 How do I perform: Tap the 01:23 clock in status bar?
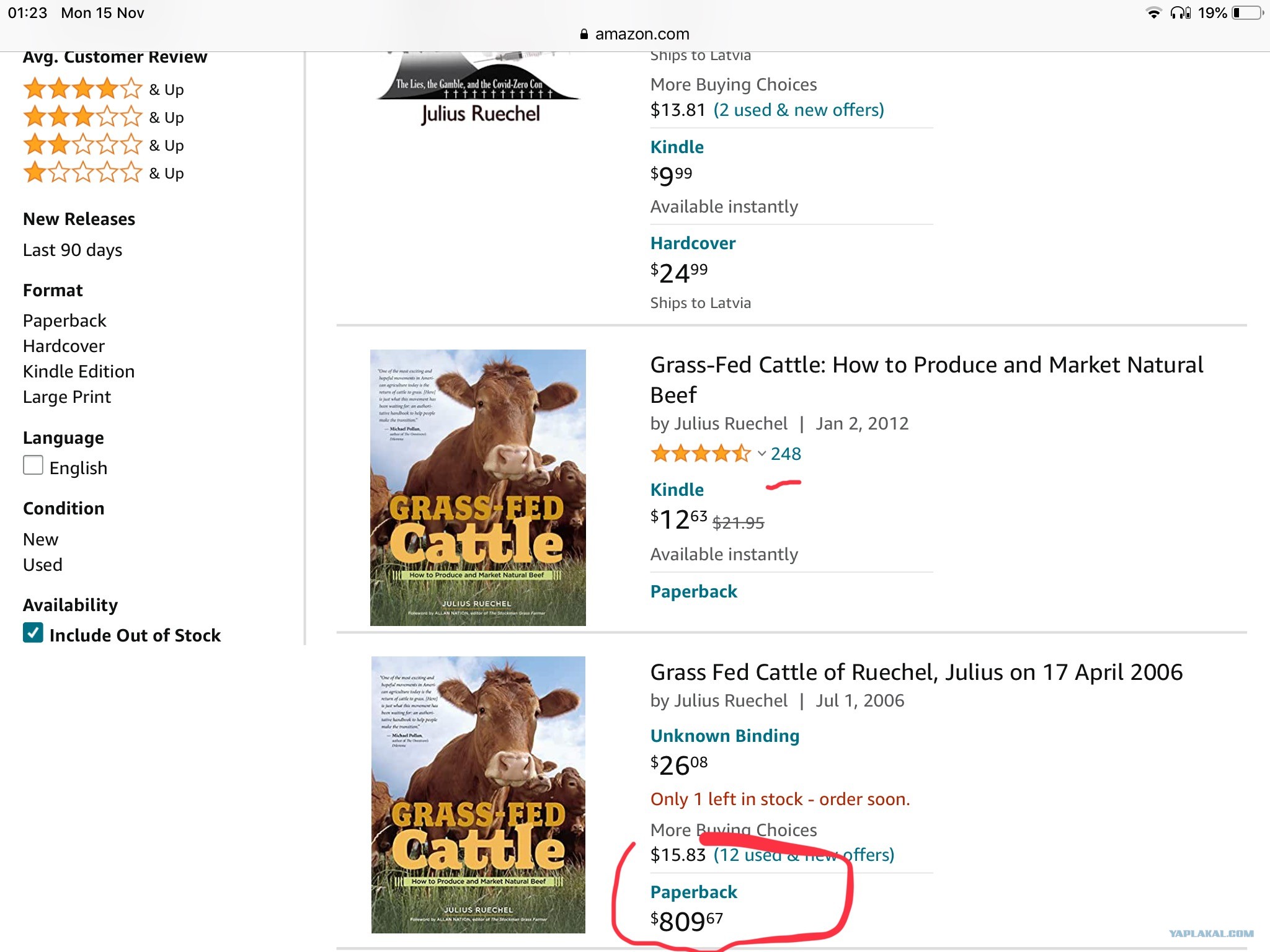[x=27, y=13]
